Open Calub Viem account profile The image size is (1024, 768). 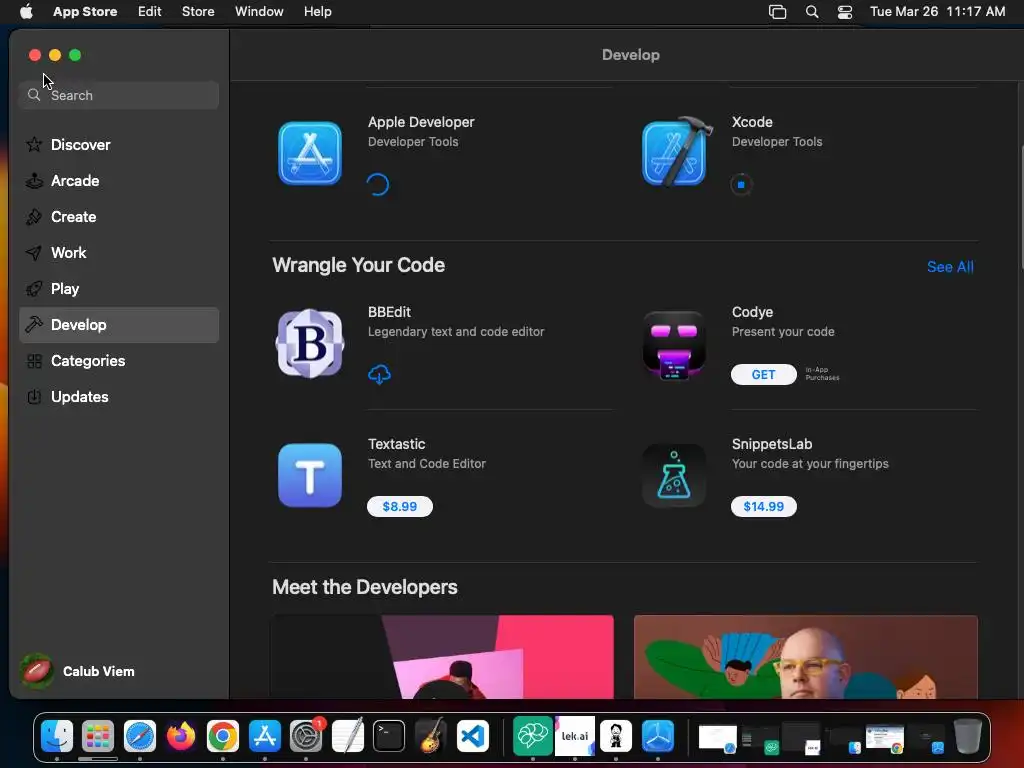77,671
